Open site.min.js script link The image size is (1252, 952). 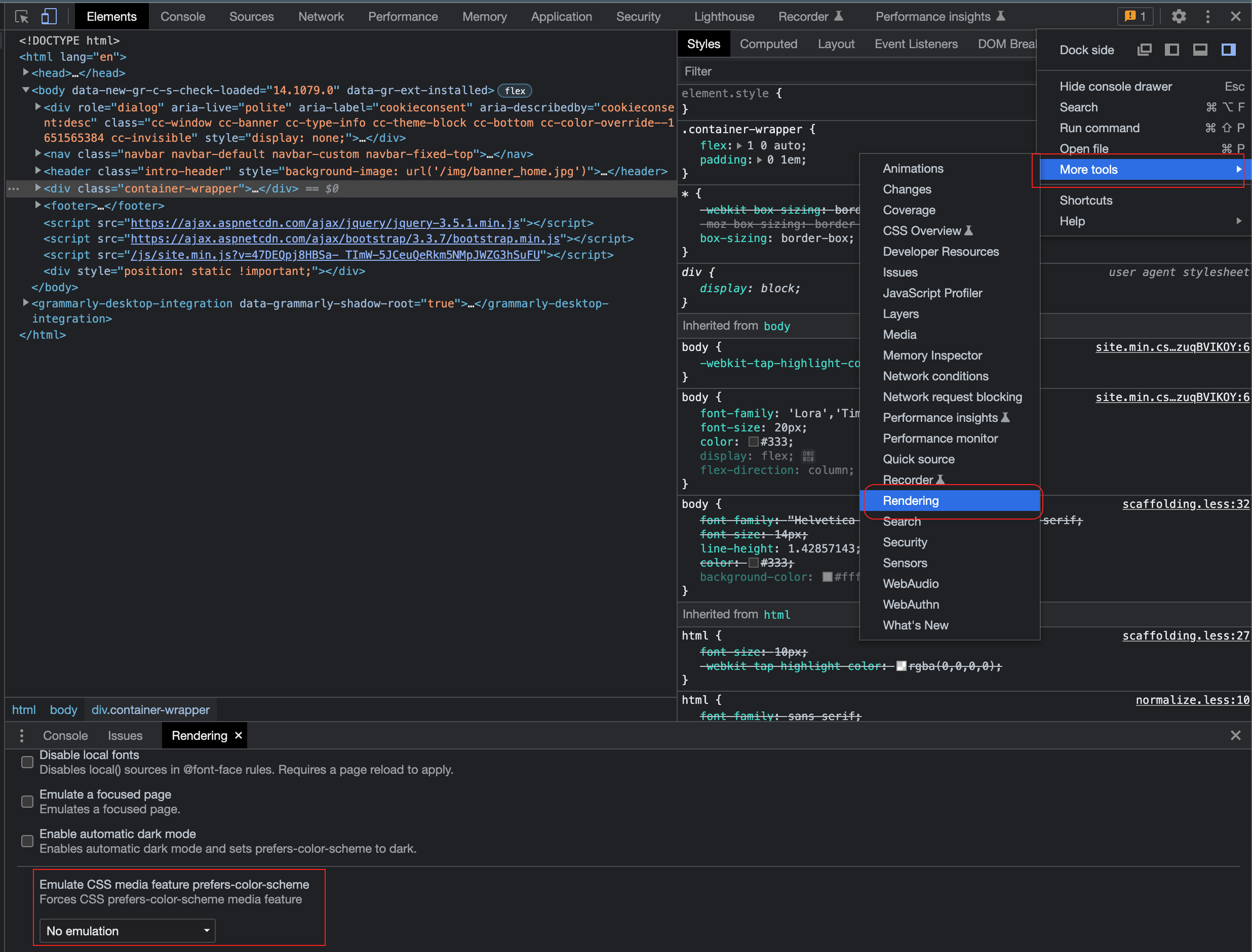pos(335,255)
